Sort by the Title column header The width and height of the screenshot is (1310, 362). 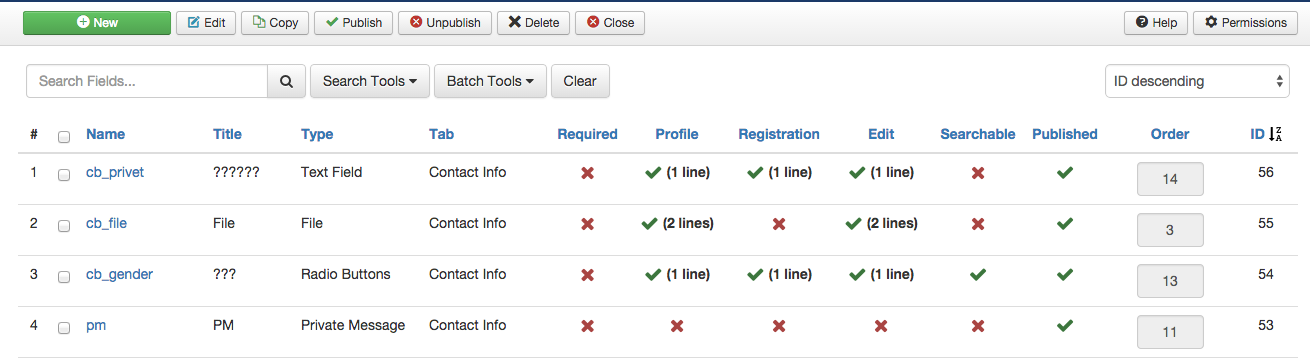coord(227,134)
